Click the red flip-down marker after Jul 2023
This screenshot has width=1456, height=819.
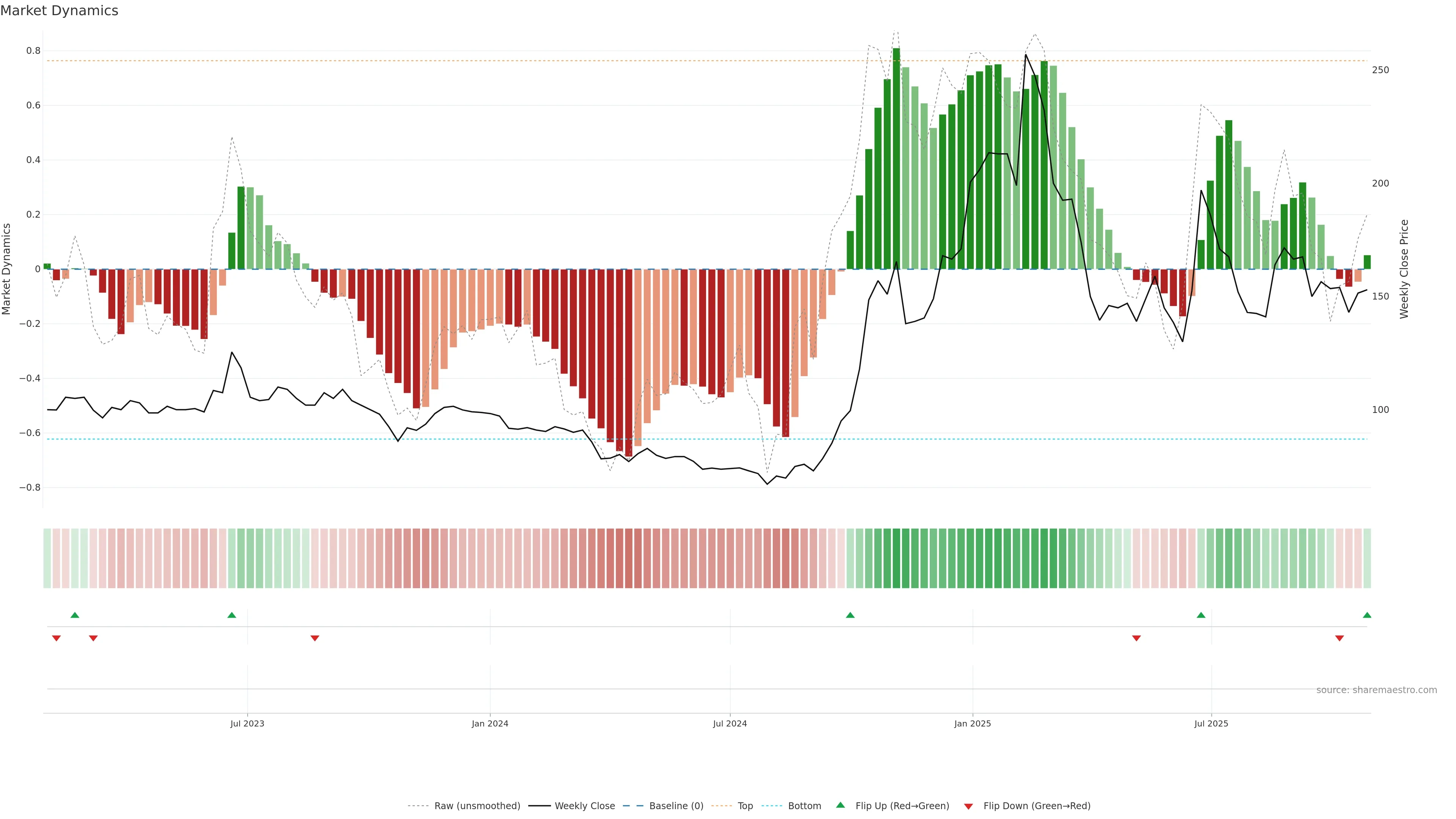(315, 638)
